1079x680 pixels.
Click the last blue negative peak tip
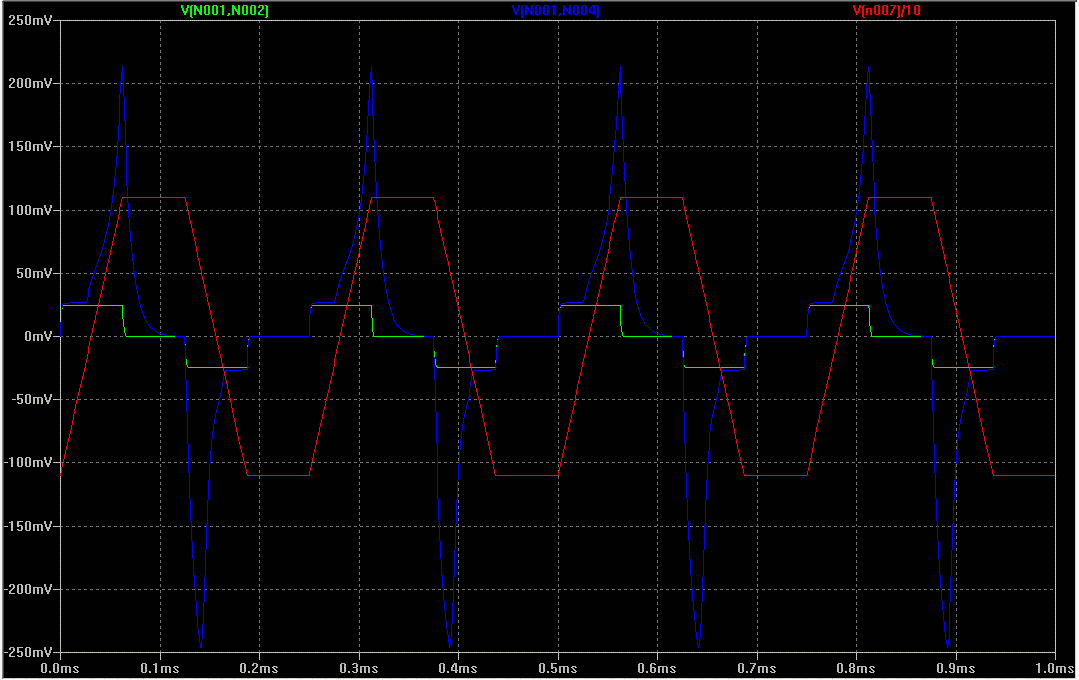(947, 645)
